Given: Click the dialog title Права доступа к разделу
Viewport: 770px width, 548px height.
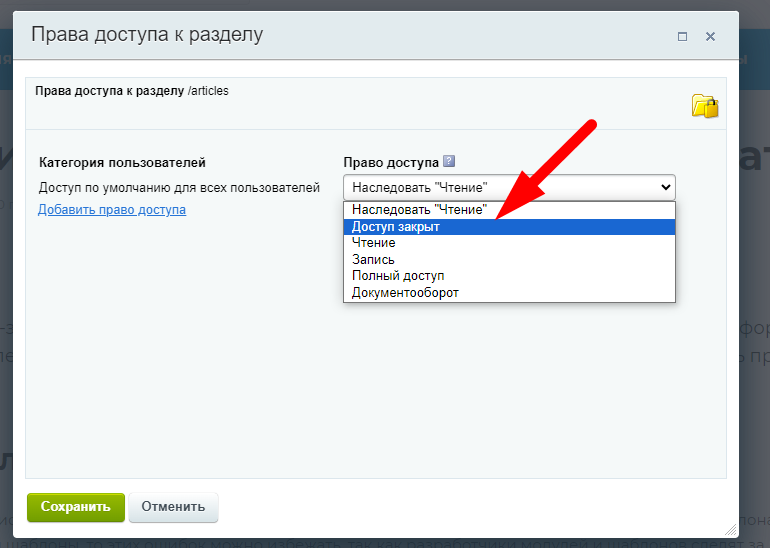Looking at the screenshot, I should (147, 35).
